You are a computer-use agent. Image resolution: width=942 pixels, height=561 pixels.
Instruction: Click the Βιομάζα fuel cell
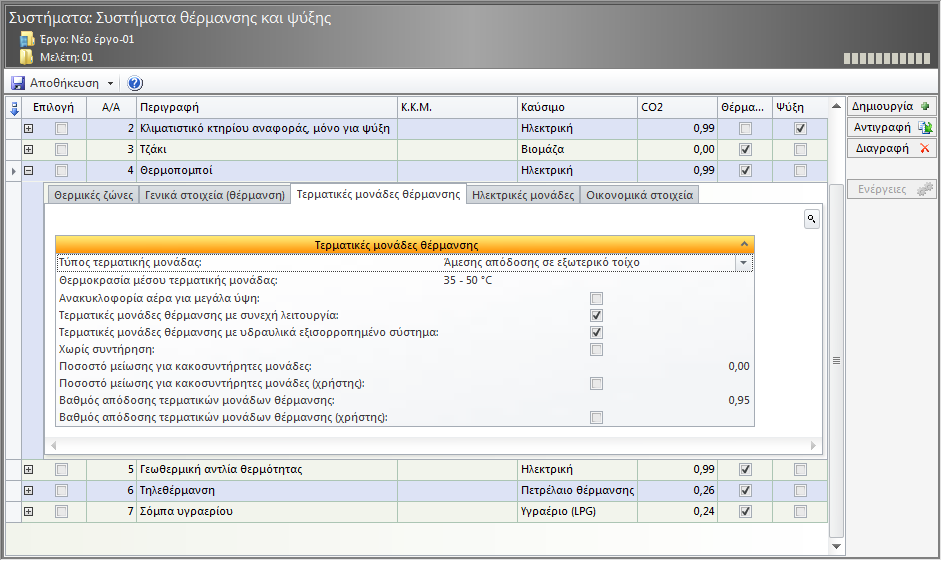coord(577,150)
